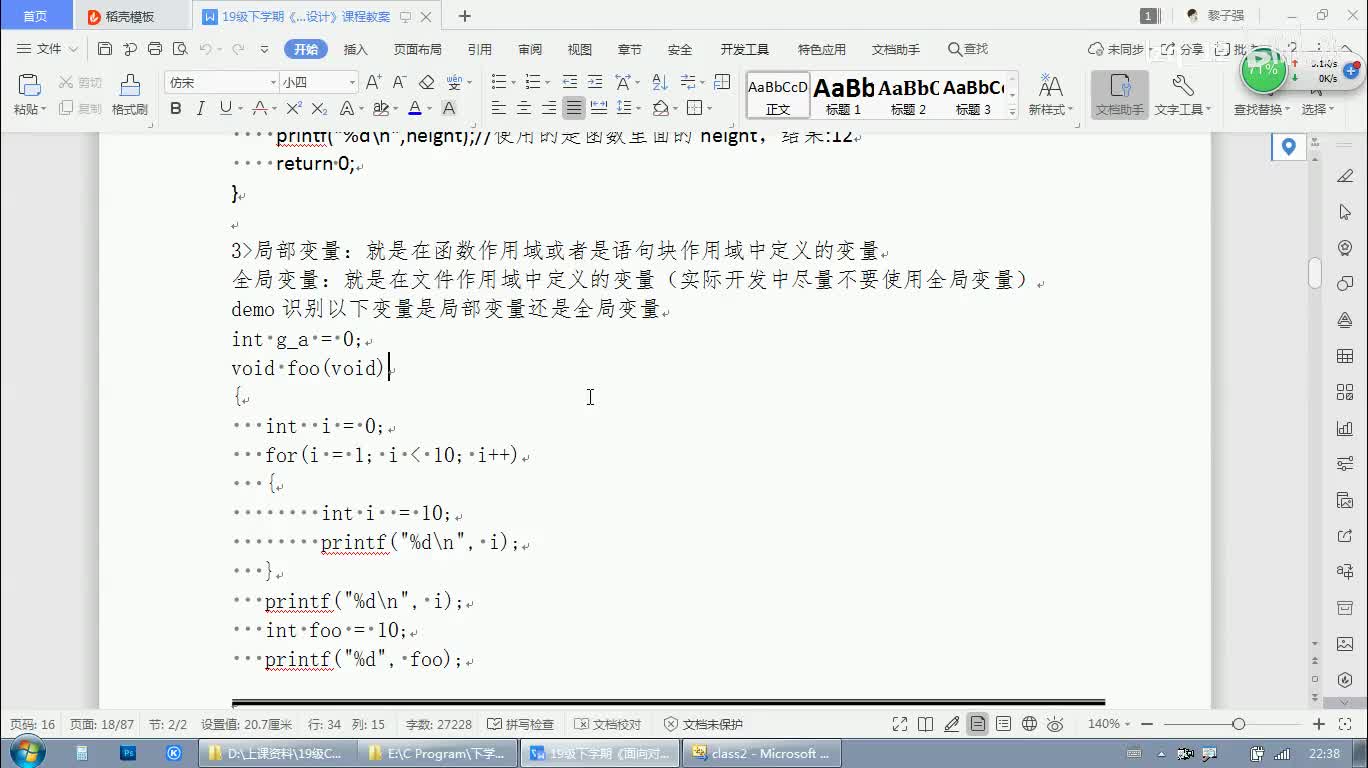Apply the 标题 1 heading style
1368x768 pixels.
[x=843, y=96]
